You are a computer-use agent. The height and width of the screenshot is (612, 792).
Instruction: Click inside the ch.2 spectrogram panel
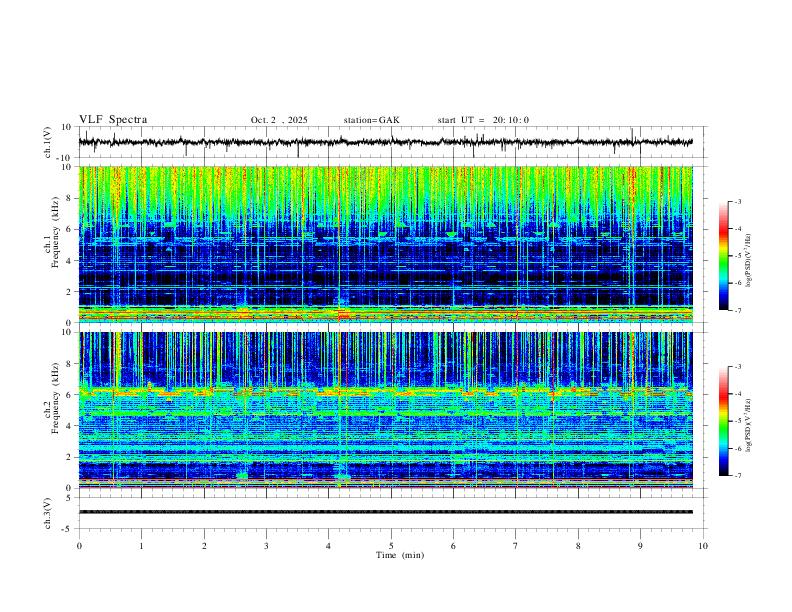point(386,410)
